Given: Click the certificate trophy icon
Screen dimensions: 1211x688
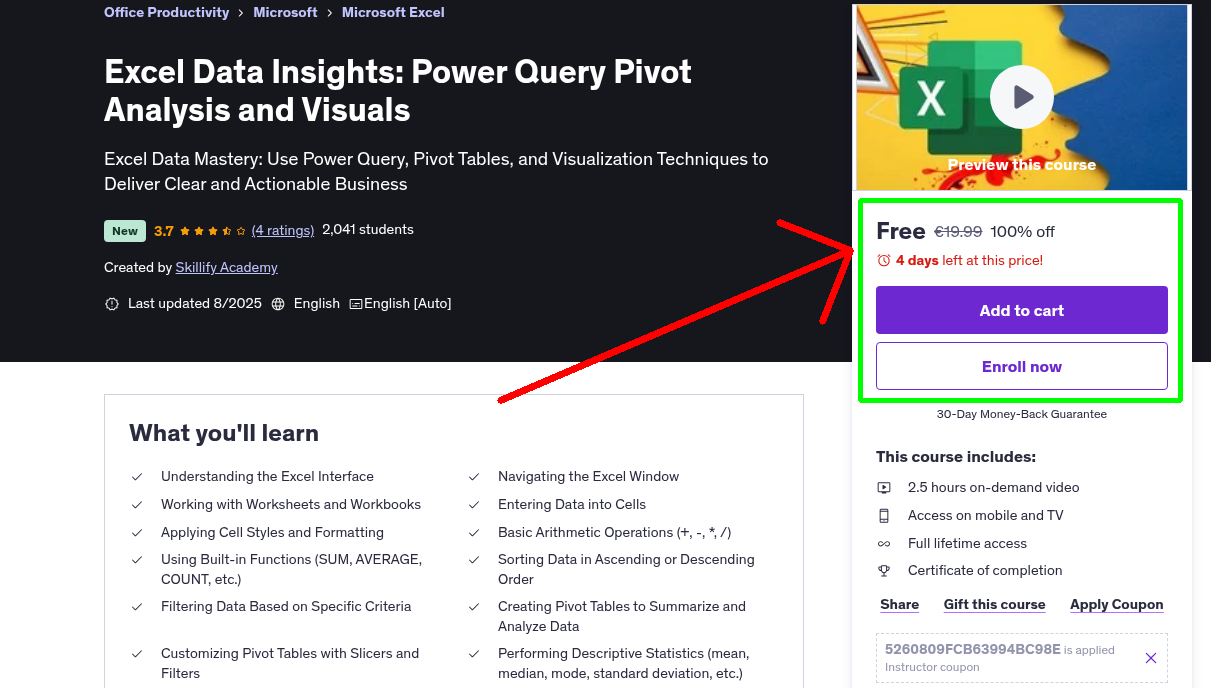Looking at the screenshot, I should point(884,571).
